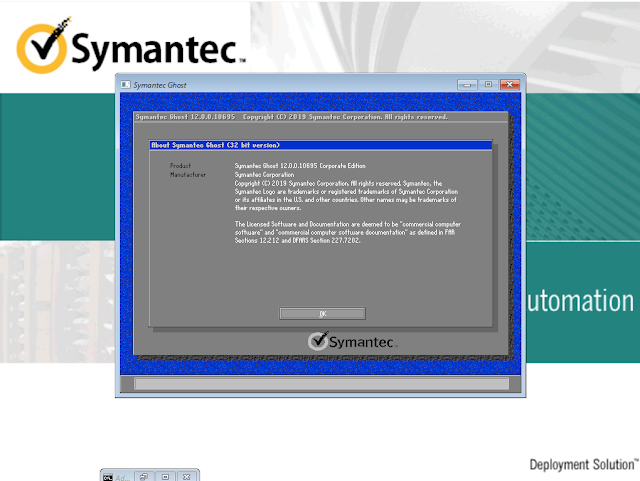Viewport: 640px width, 481px height.
Task: Click the Ghost header line 'Symantec Ghost 12.0.0.10695 Copyright'
Action: 292,117
